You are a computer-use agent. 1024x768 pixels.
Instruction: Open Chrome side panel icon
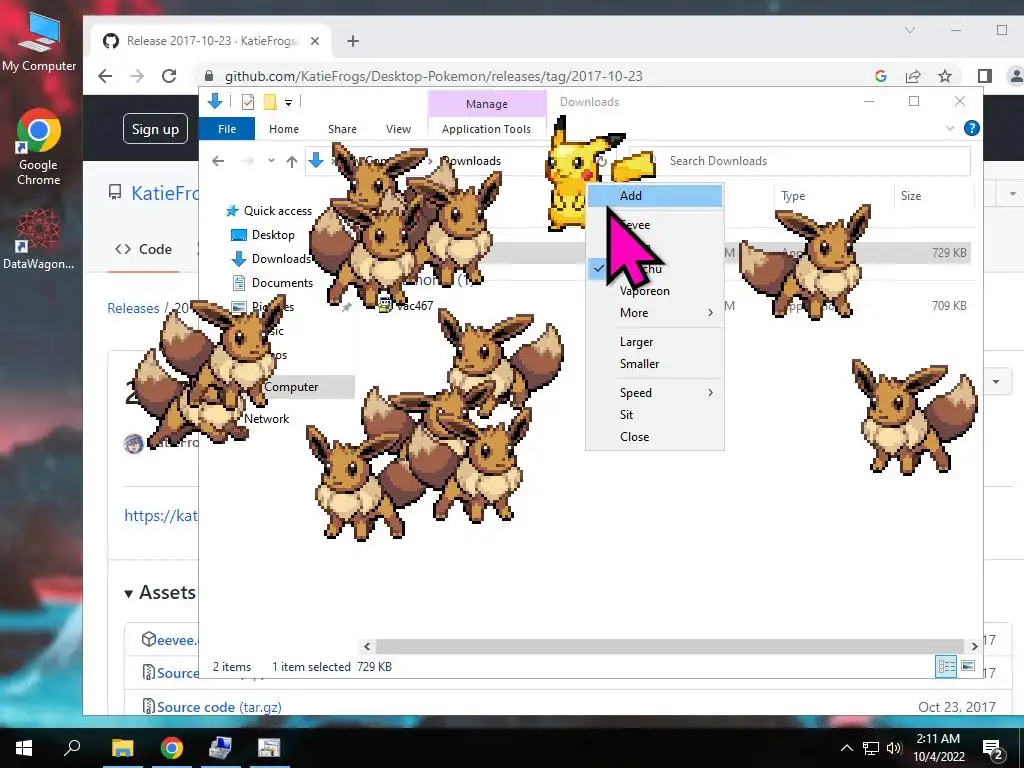click(x=985, y=76)
